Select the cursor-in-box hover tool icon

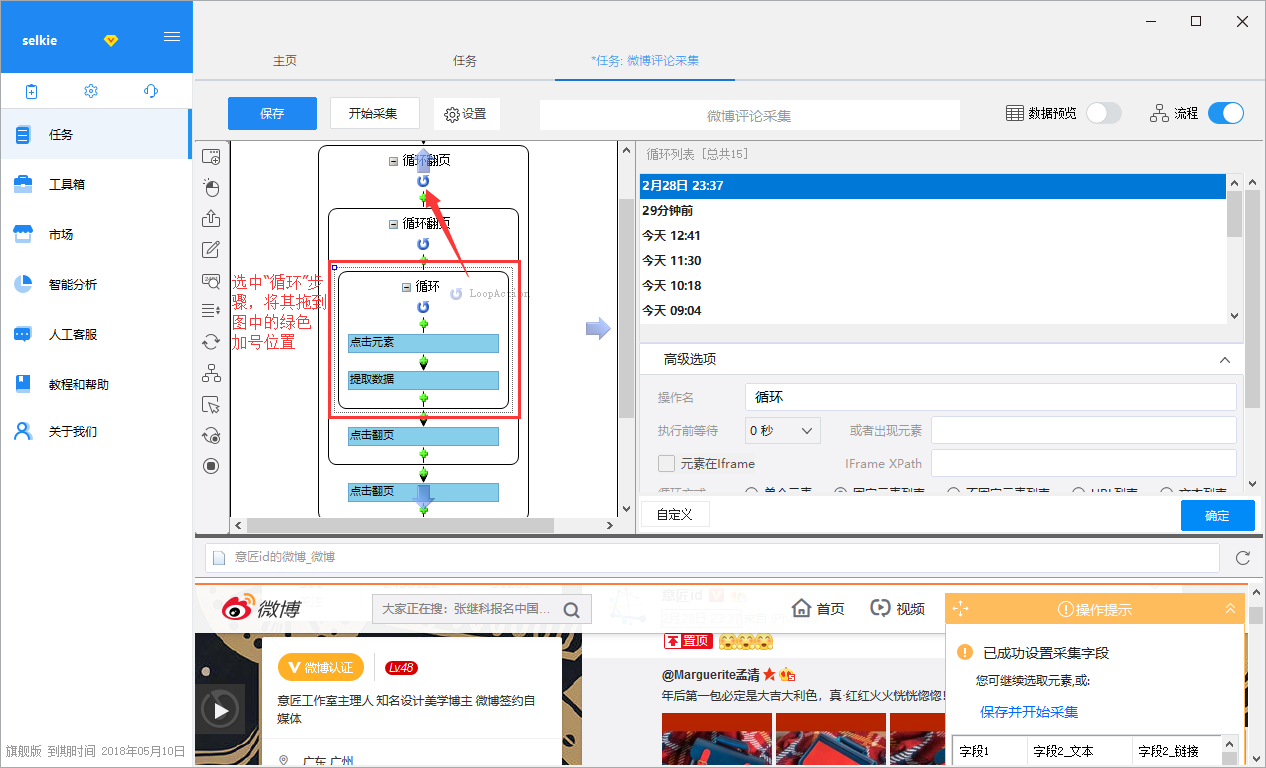211,404
